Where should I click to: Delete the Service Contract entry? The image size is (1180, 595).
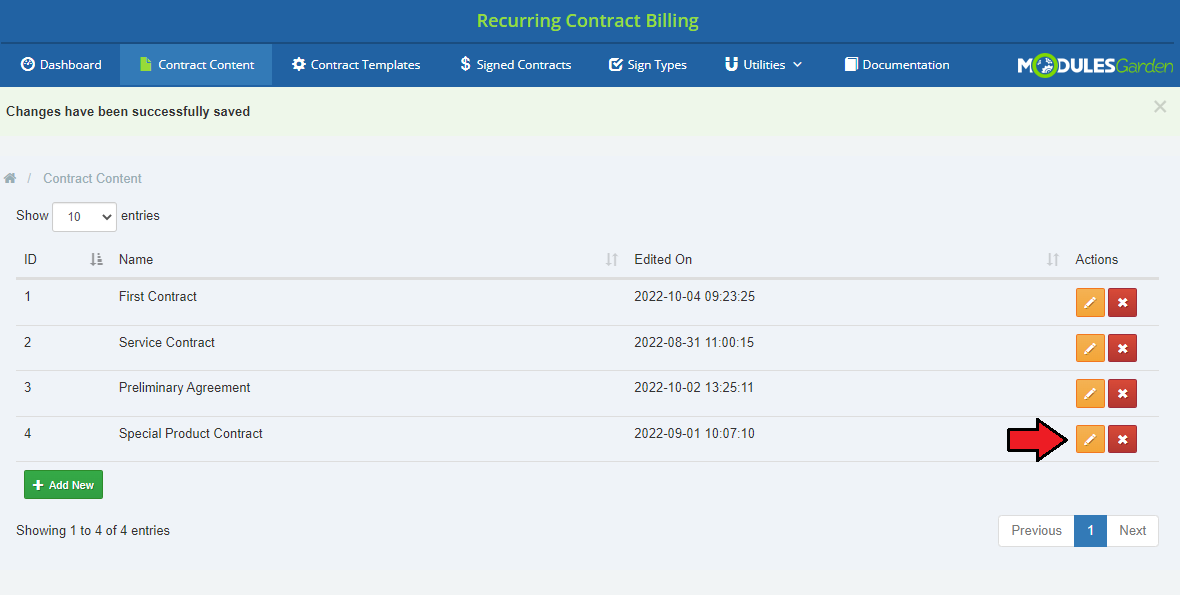coord(1122,348)
